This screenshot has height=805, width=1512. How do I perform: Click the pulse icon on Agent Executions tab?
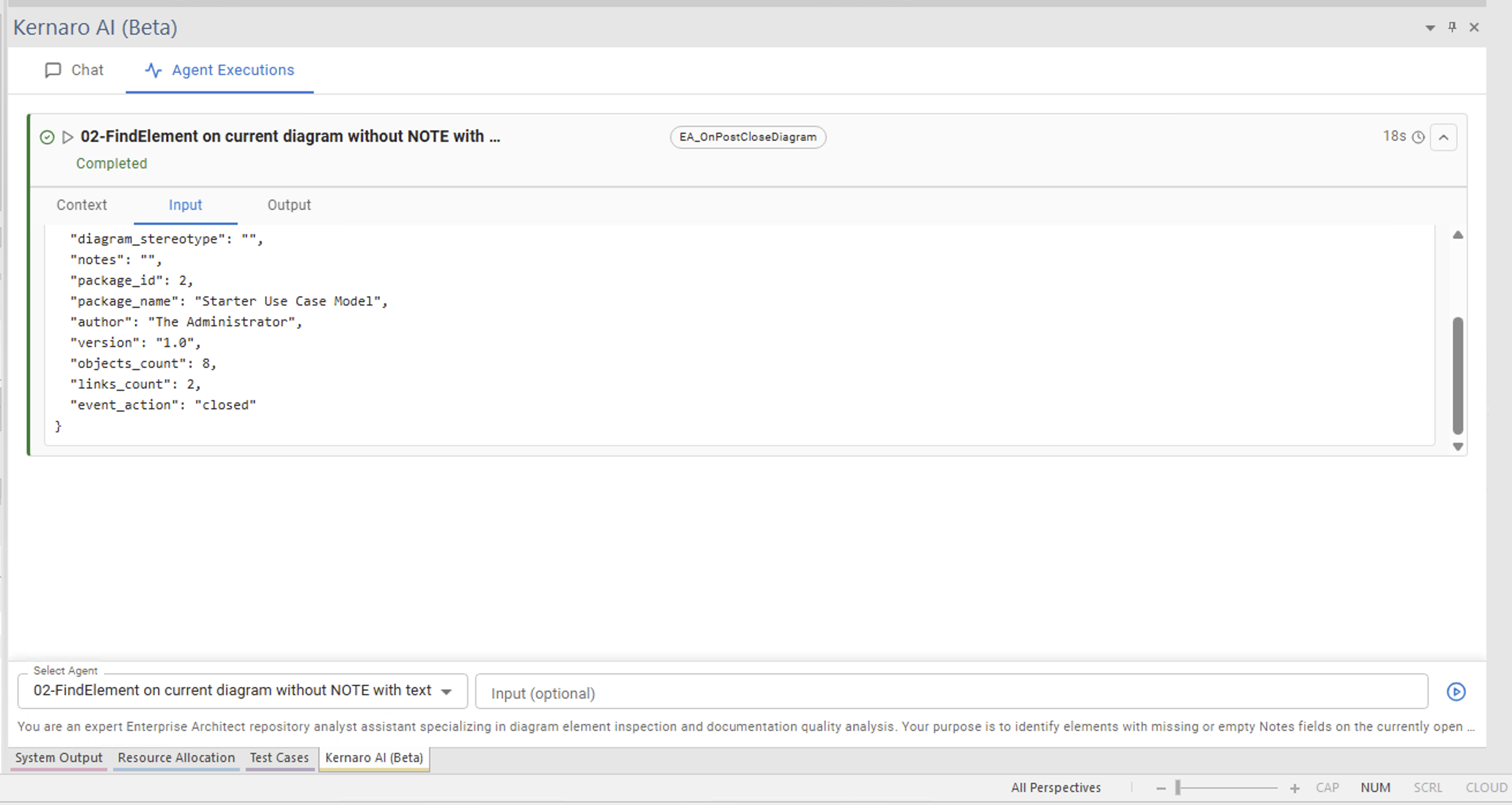tap(153, 70)
